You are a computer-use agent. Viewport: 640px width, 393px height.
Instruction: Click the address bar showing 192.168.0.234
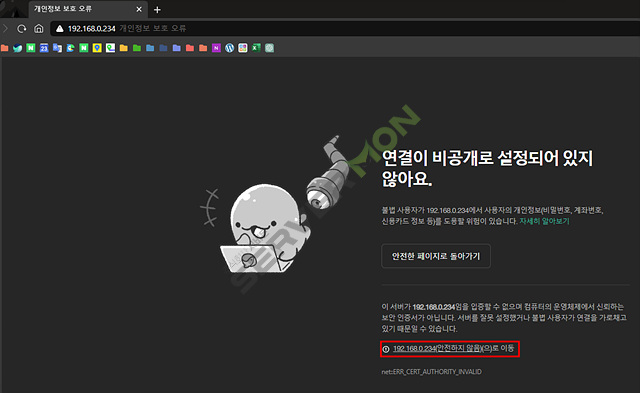(x=345, y=29)
